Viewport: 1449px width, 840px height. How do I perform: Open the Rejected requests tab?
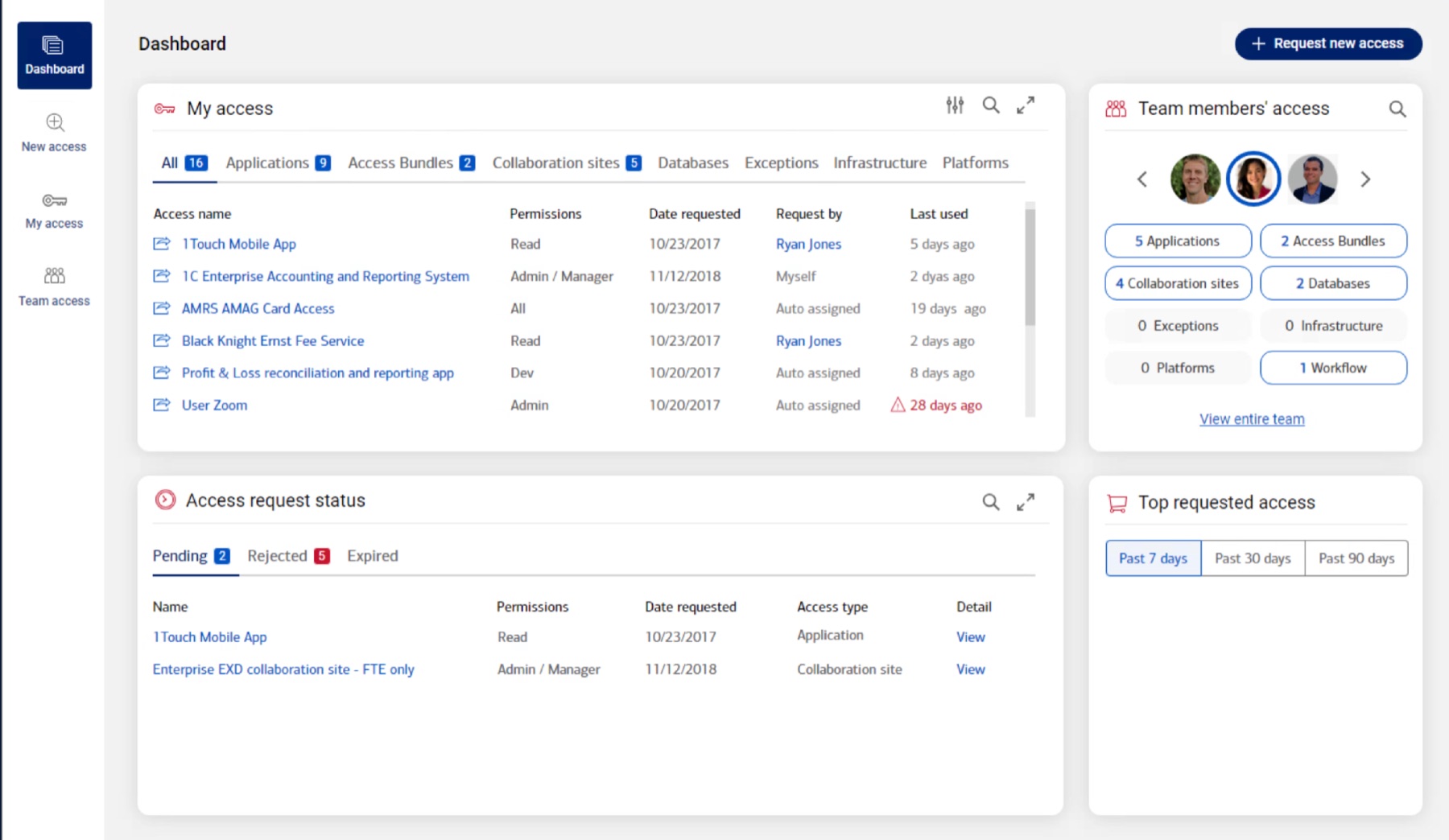[288, 556]
